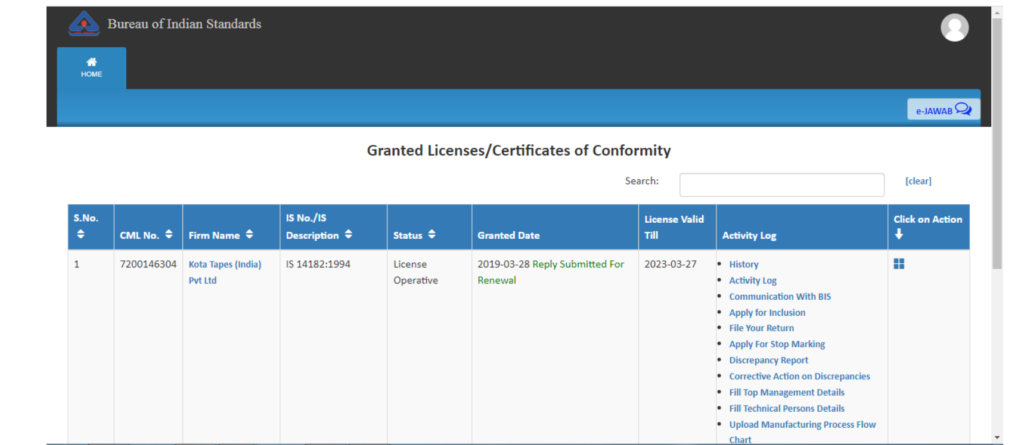Sort by the S.No. column arrows
This screenshot has width=1024, height=445.
coord(81,234)
